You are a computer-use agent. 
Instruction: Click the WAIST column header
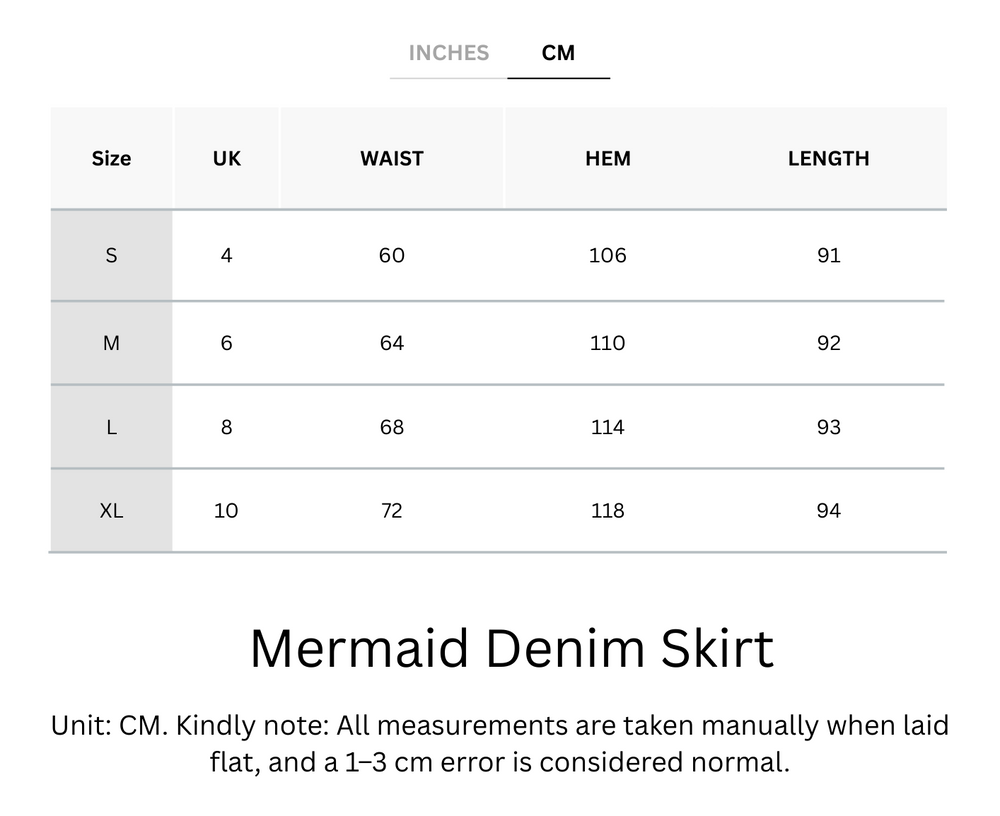[392, 158]
